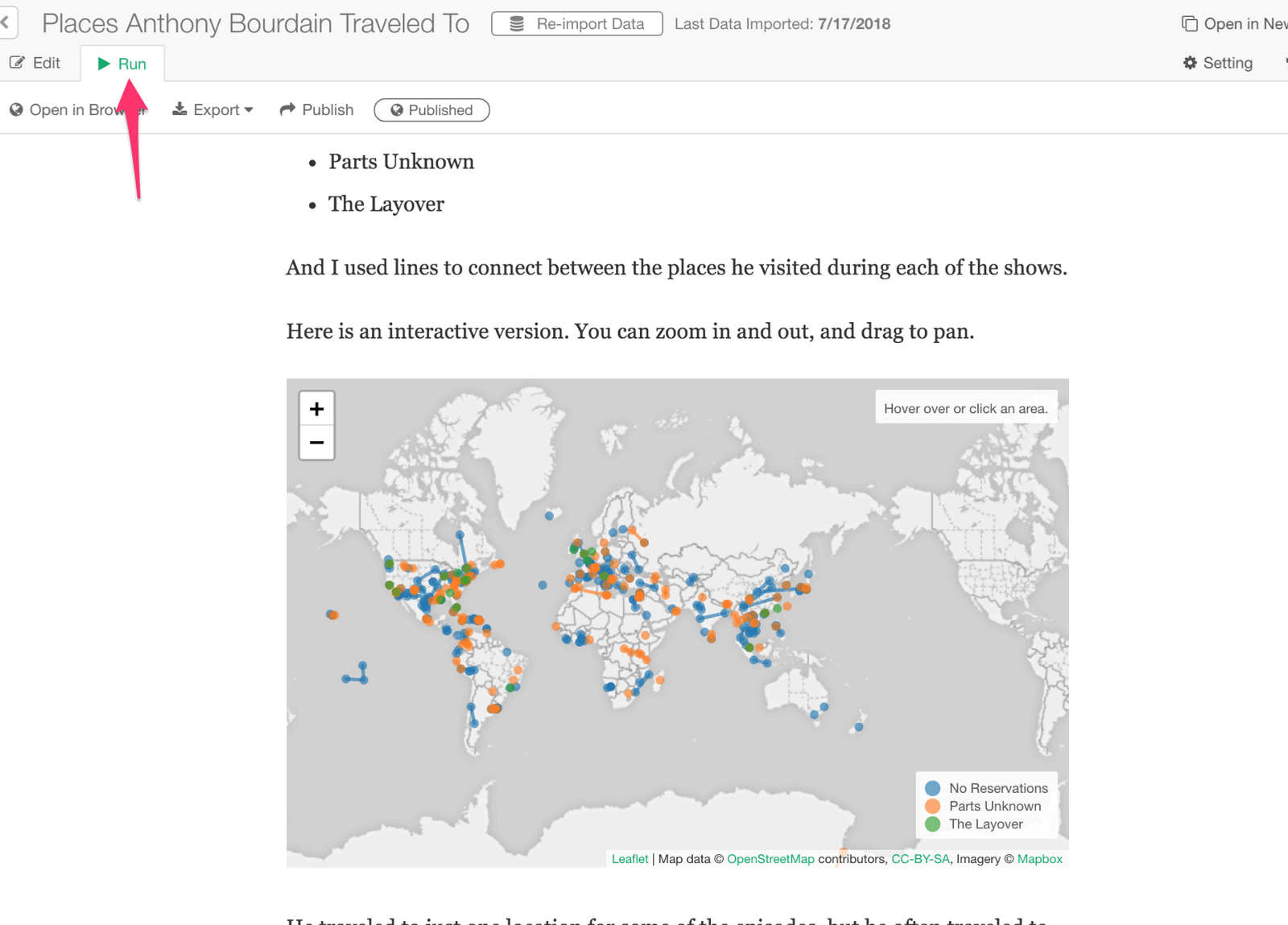
Task: Click the No Reservations blue legend swatch
Action: tap(932, 788)
